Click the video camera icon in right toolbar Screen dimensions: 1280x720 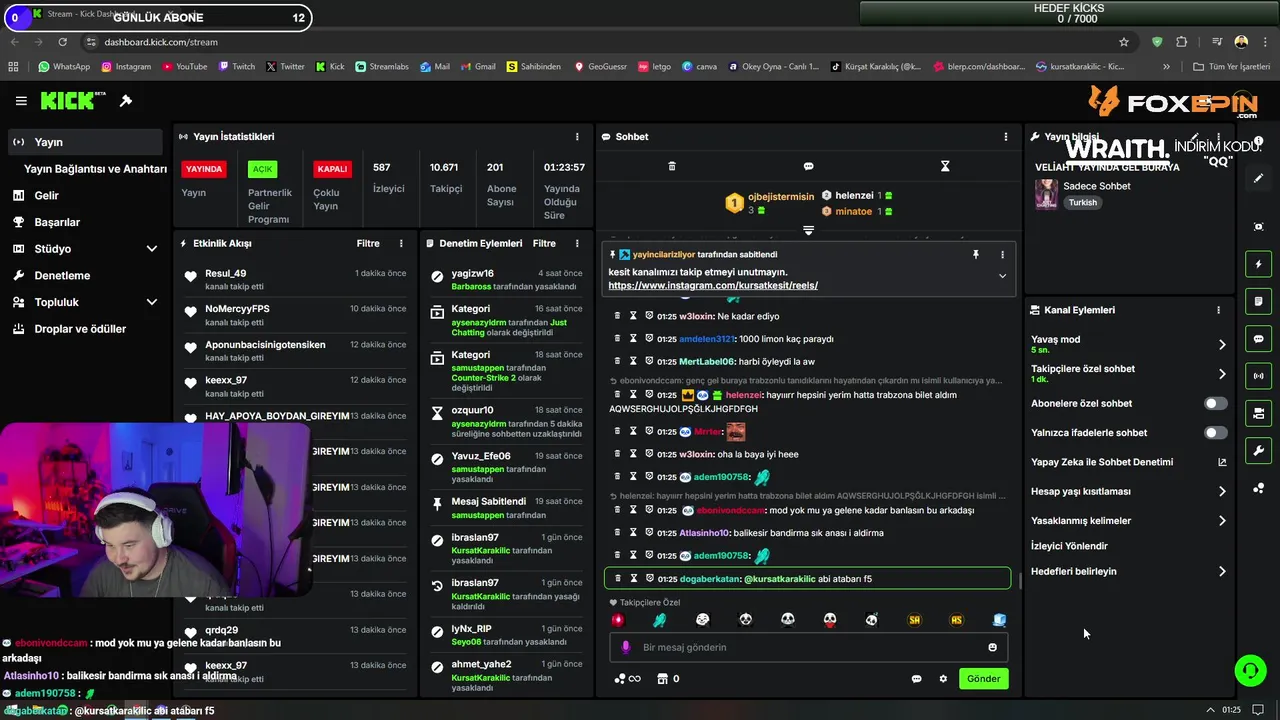[x=1258, y=413]
